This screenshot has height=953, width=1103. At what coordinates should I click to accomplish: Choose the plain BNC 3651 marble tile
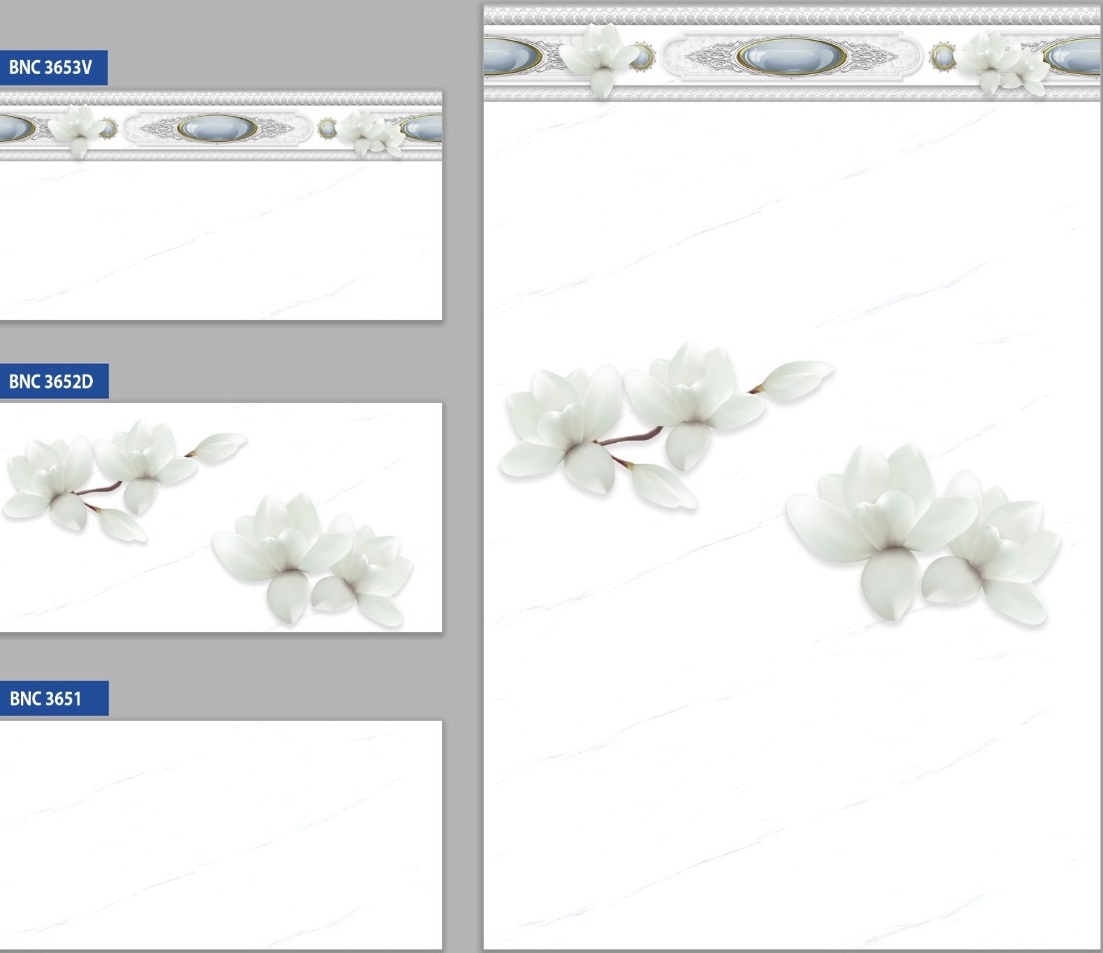(220, 834)
